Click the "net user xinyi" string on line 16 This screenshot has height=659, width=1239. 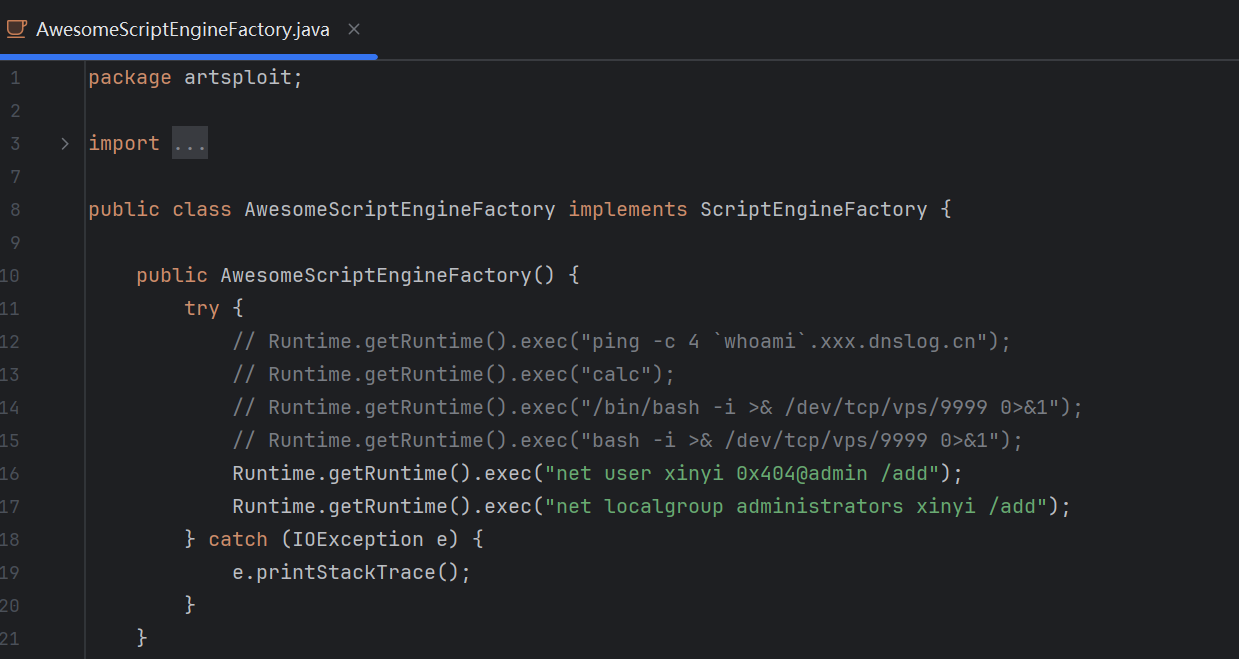click(x=742, y=474)
